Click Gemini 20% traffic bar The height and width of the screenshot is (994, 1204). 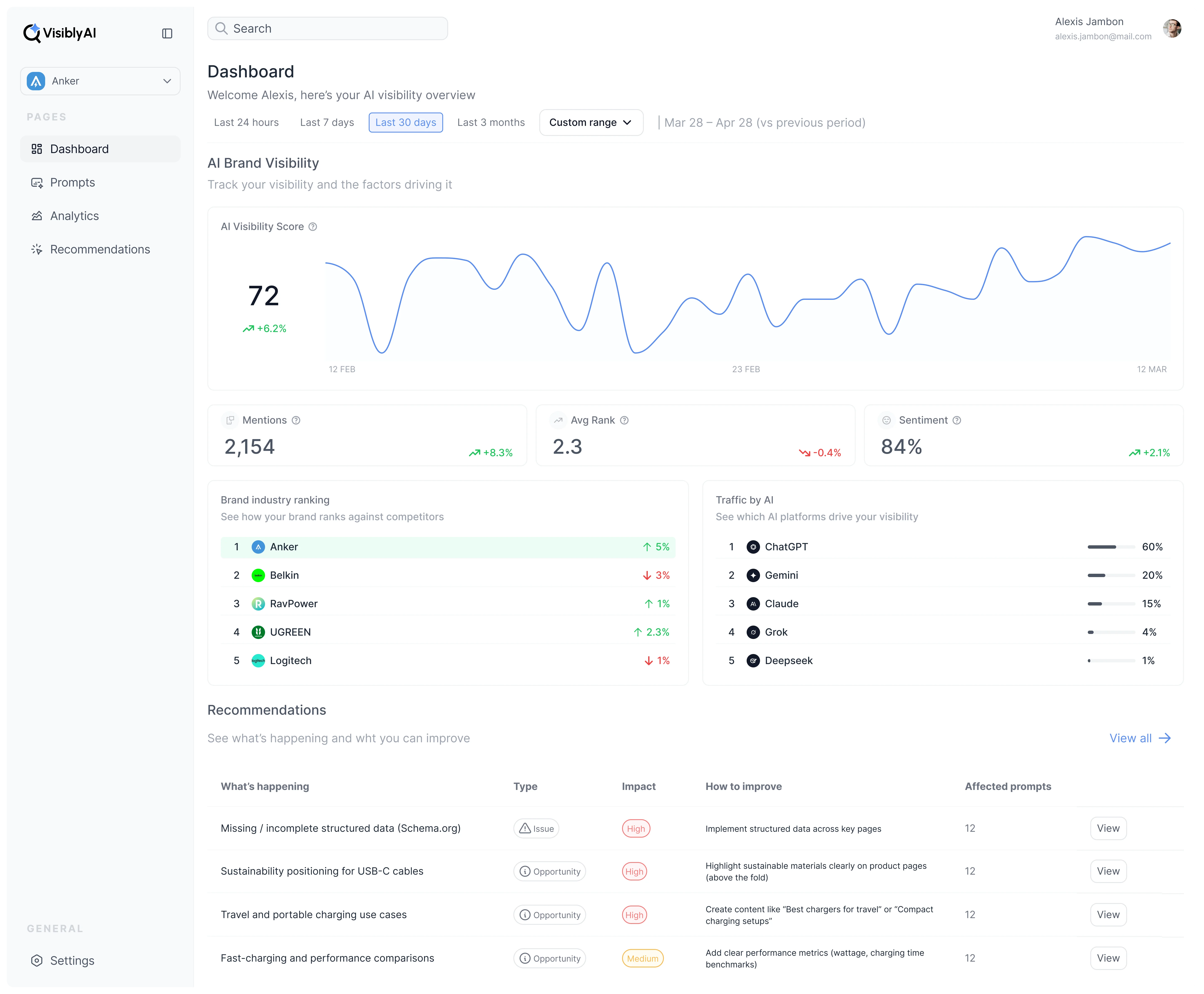click(1111, 575)
